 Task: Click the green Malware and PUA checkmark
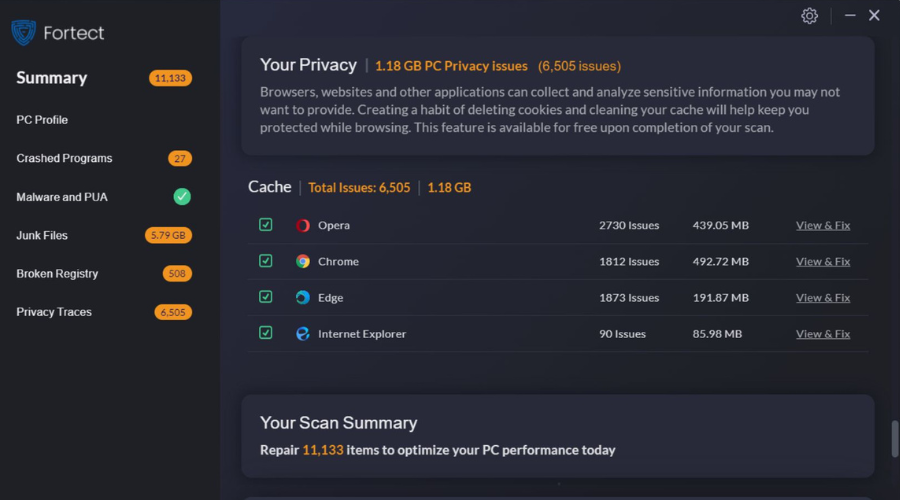(182, 197)
